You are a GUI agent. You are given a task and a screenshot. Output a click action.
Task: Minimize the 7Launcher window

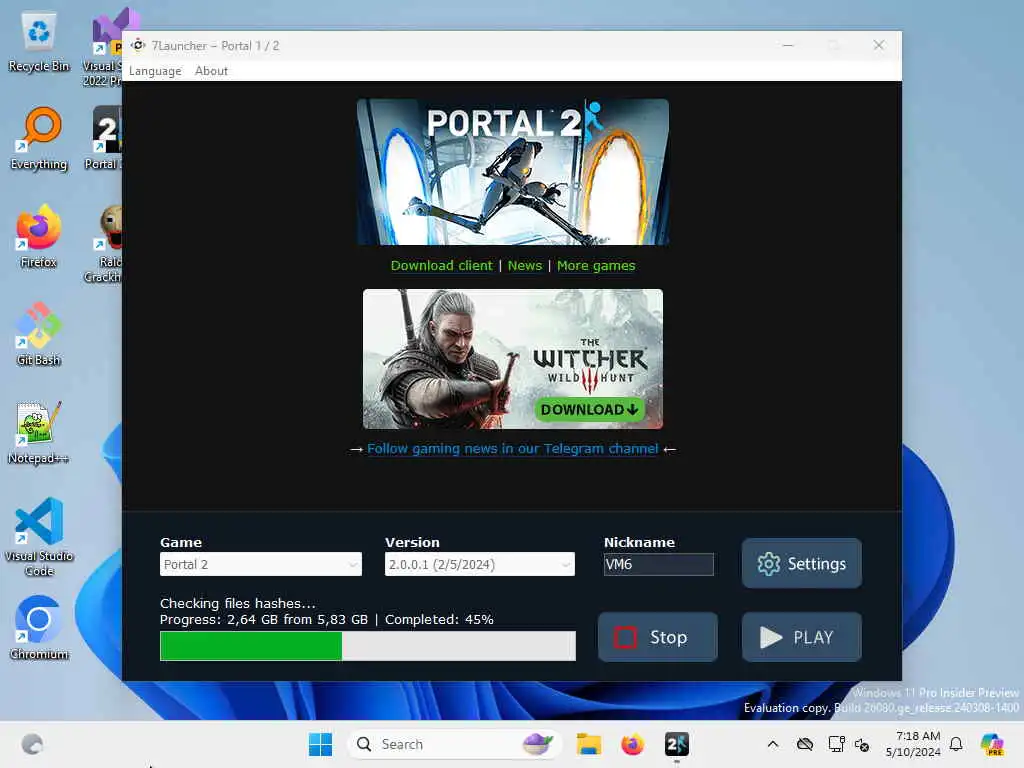788,45
